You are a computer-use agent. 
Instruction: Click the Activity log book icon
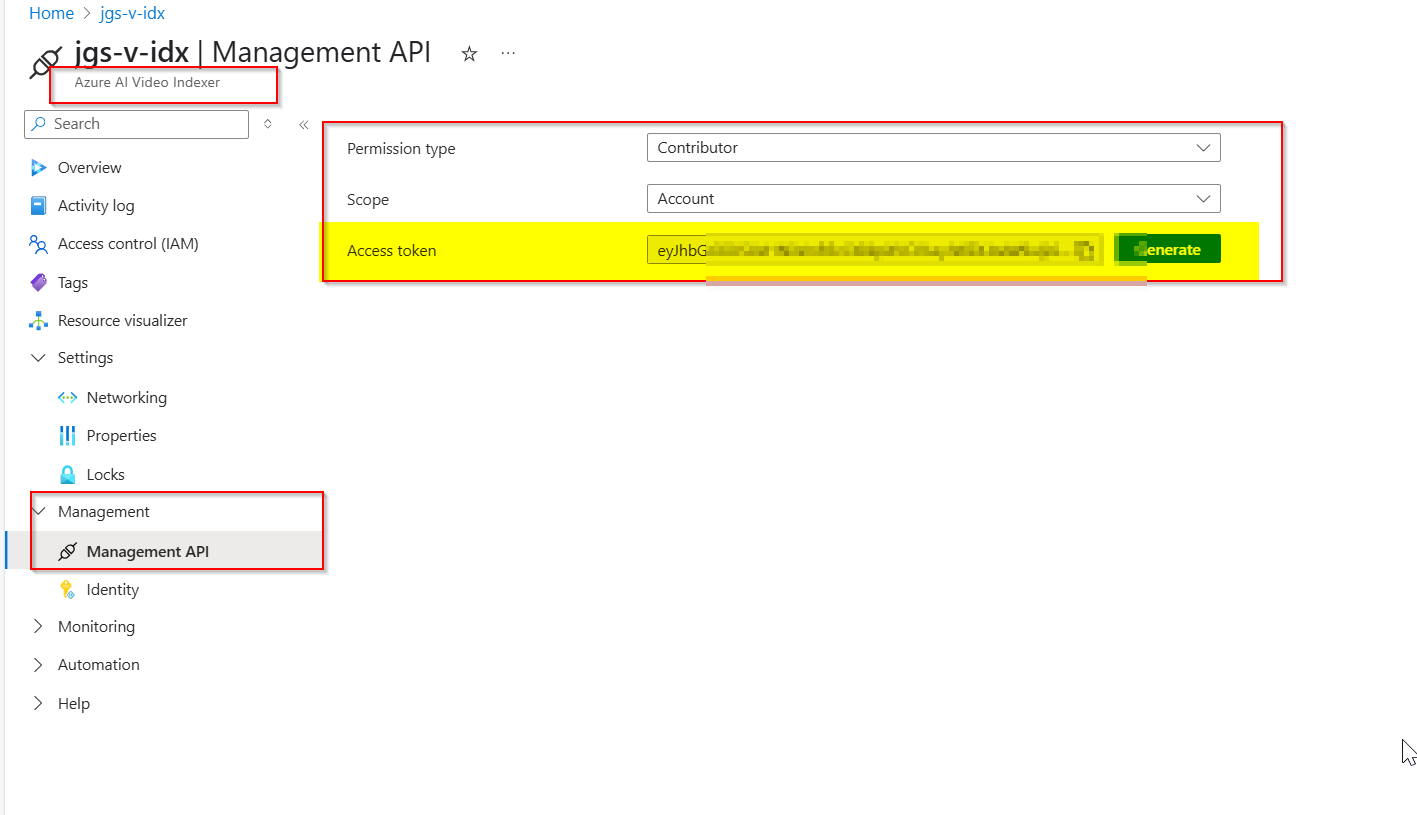pos(39,205)
